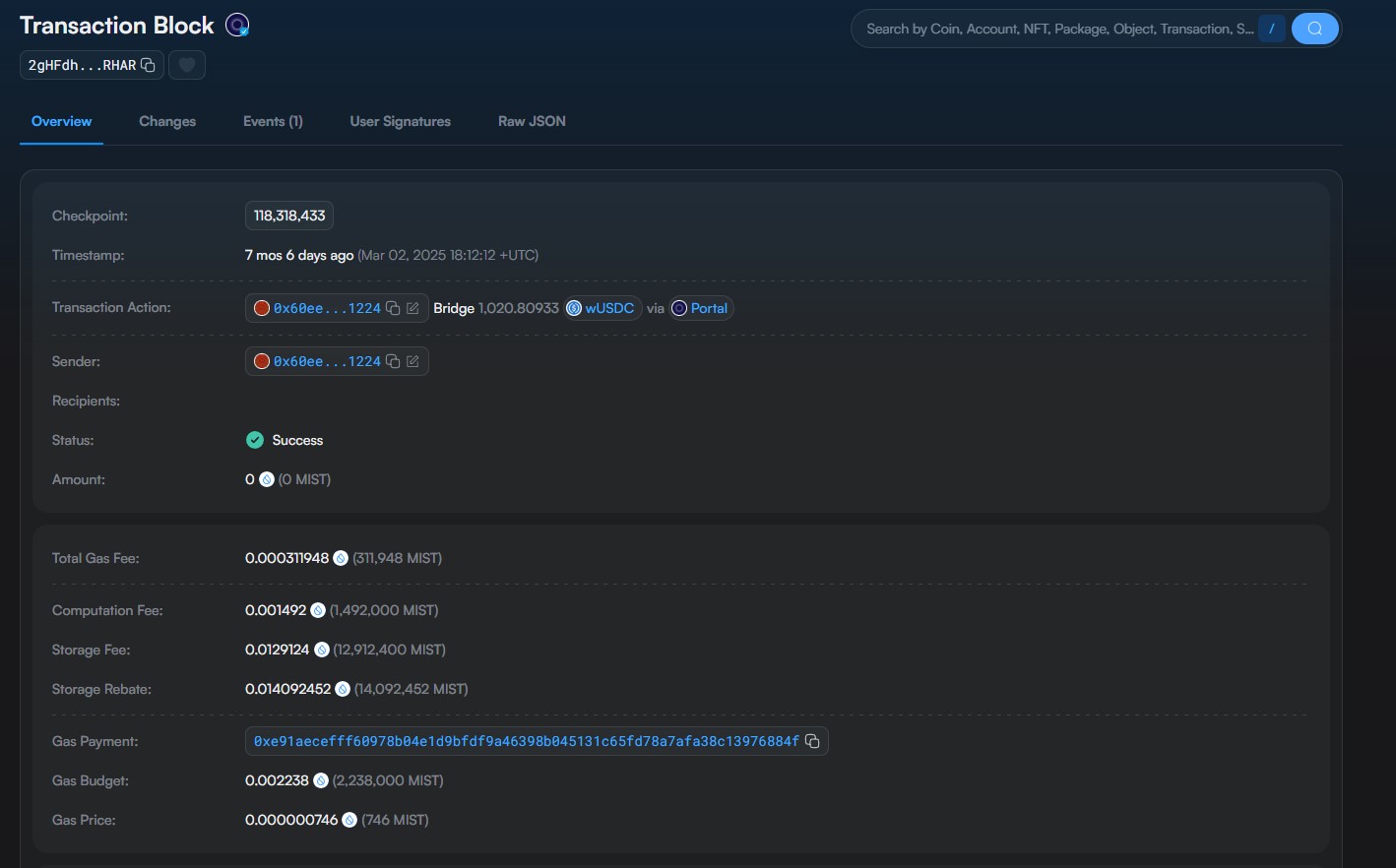Click the heart favorite button
This screenshot has height=868, width=1396.
(187, 65)
